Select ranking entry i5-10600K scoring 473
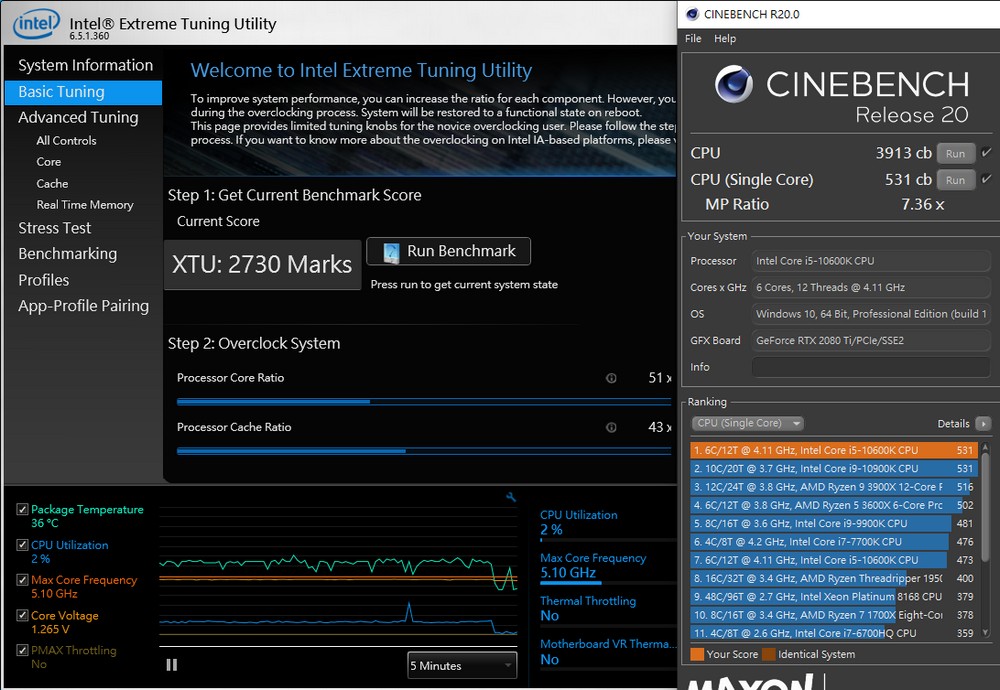Viewport: 1000px width, 690px height. pos(834,560)
